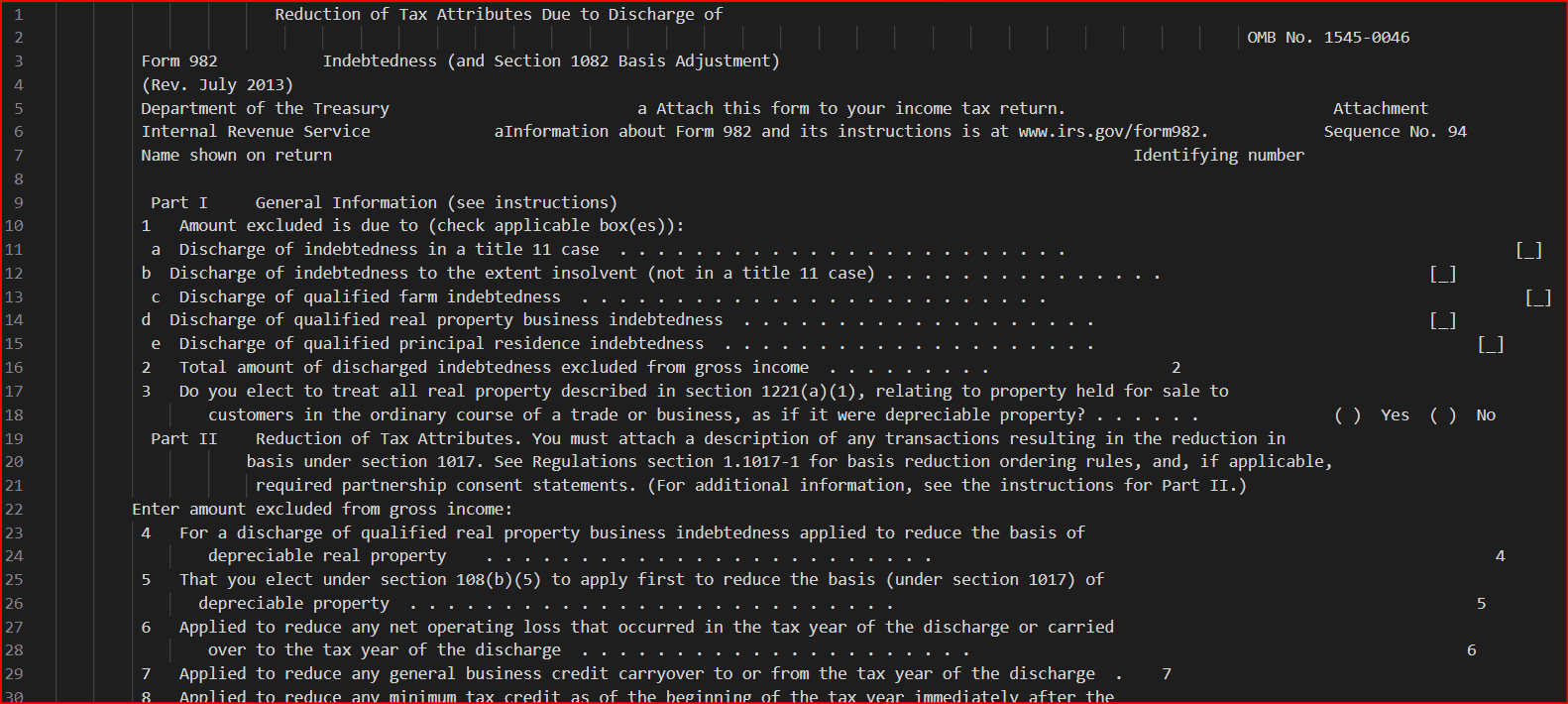This screenshot has width=1568, height=704.
Task: Click the www.irs.gov/form982 URL
Action: 1112,132
